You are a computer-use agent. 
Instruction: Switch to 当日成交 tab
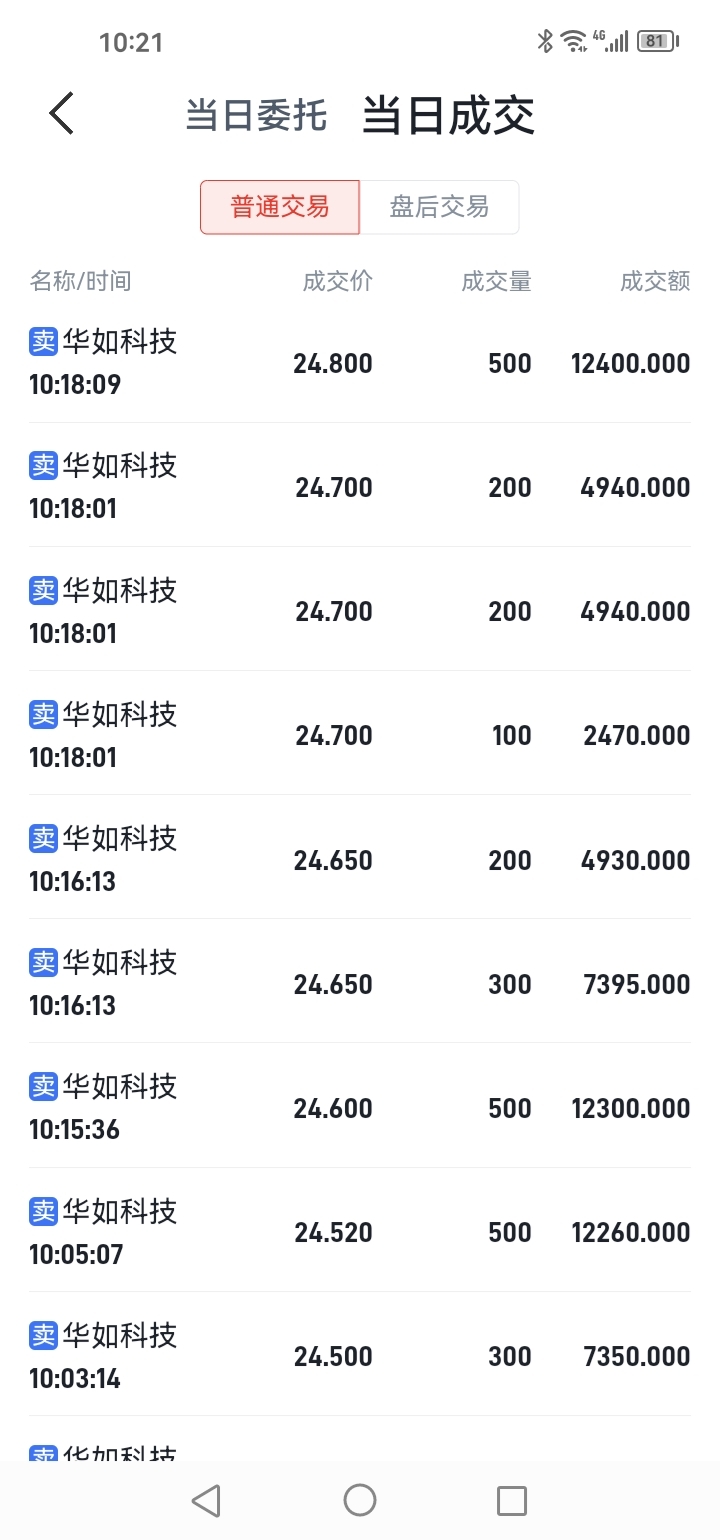click(x=448, y=115)
